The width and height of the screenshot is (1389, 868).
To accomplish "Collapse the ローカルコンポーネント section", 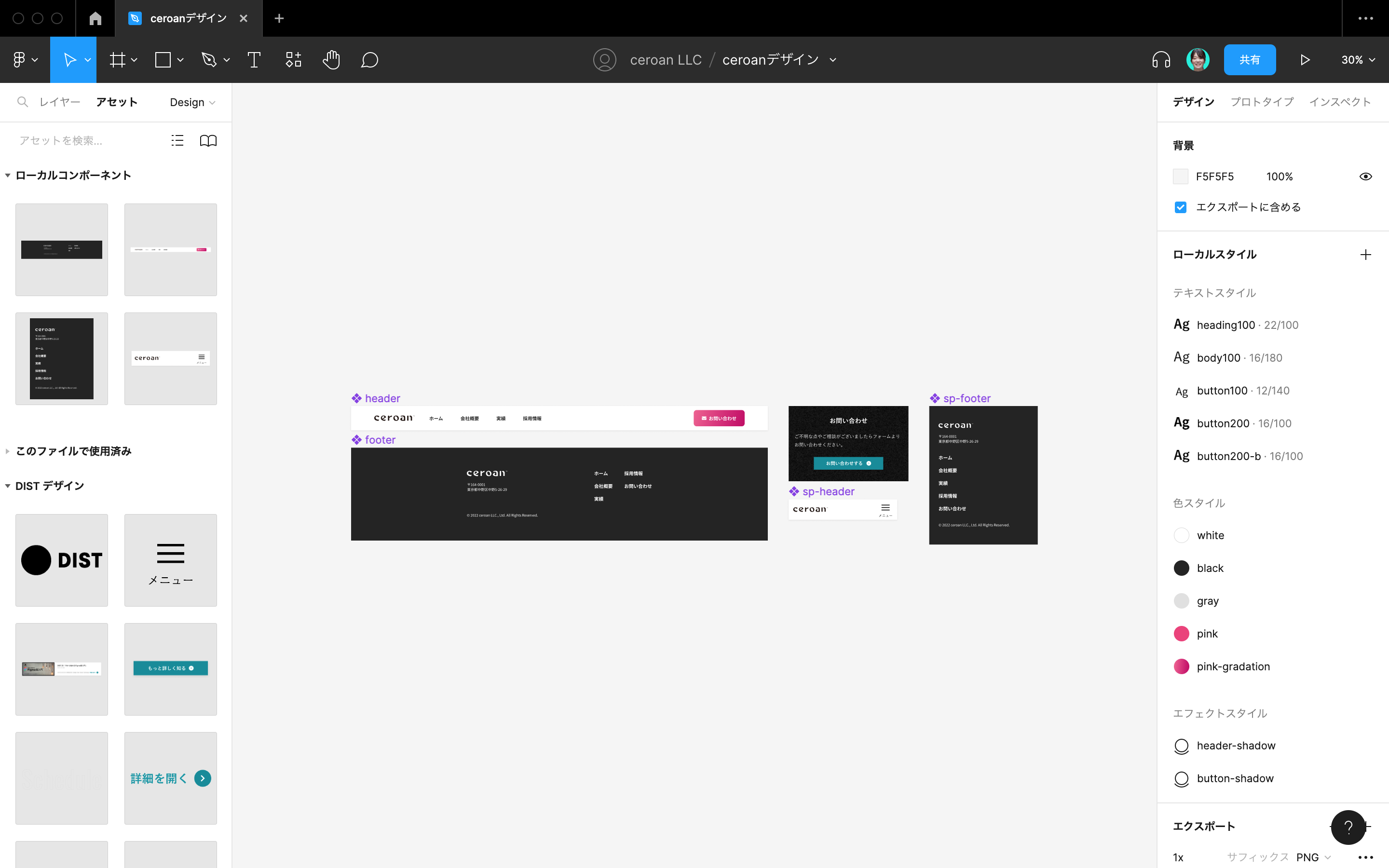I will click(x=7, y=176).
